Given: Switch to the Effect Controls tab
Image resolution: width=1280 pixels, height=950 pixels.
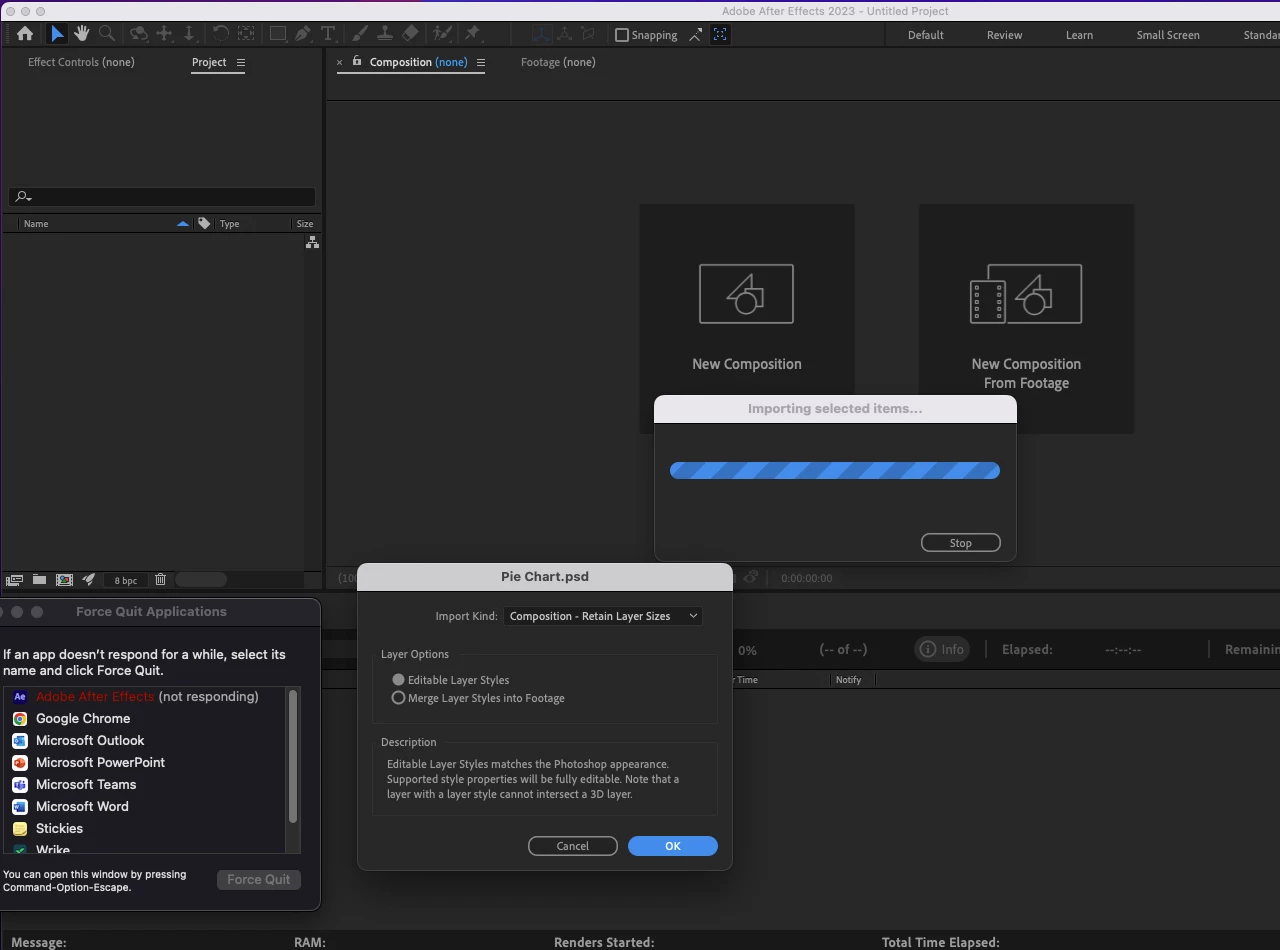Looking at the screenshot, I should [81, 62].
